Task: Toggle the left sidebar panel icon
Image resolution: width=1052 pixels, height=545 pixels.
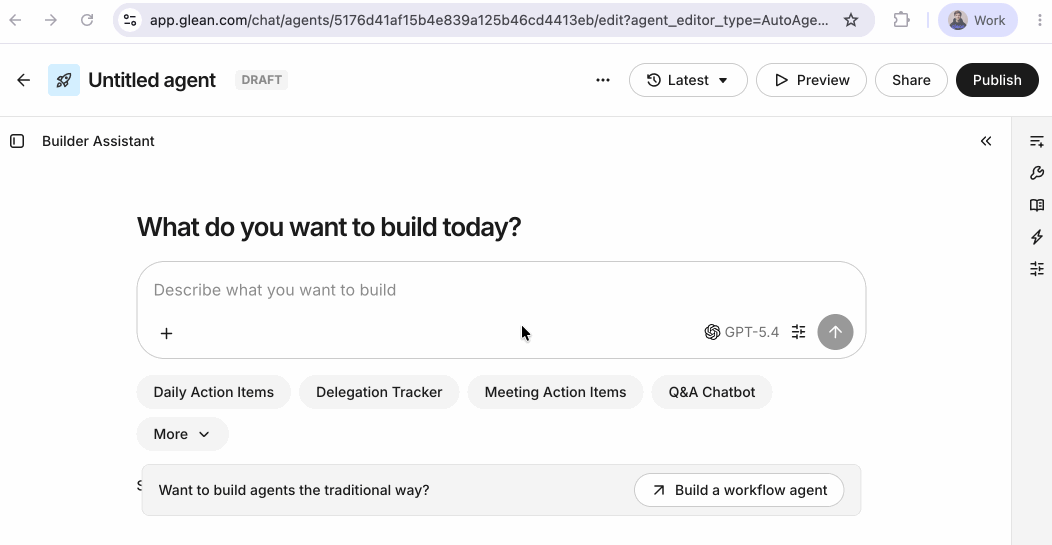Action: click(x=17, y=141)
